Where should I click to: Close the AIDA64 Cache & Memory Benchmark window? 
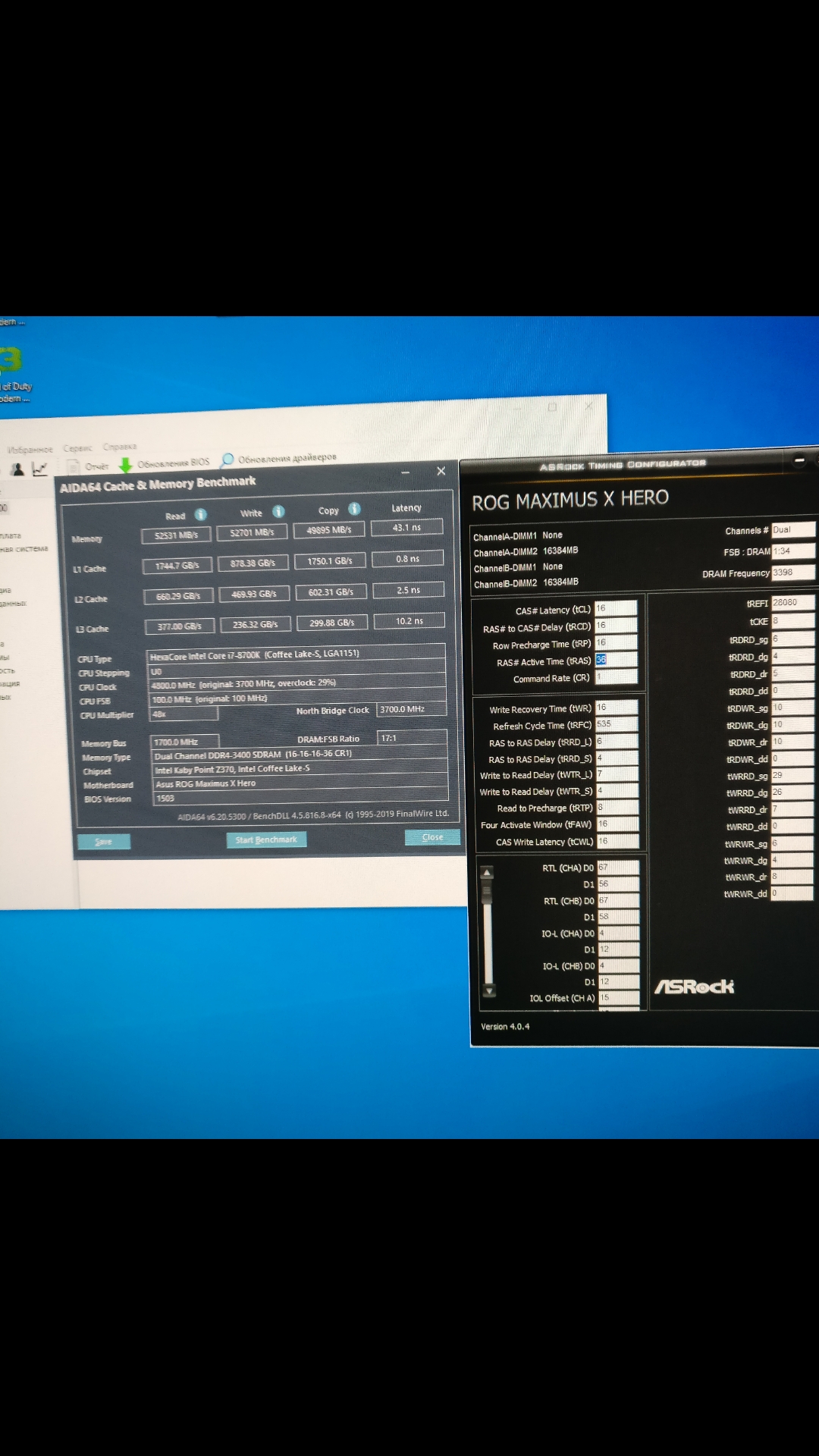tap(441, 471)
